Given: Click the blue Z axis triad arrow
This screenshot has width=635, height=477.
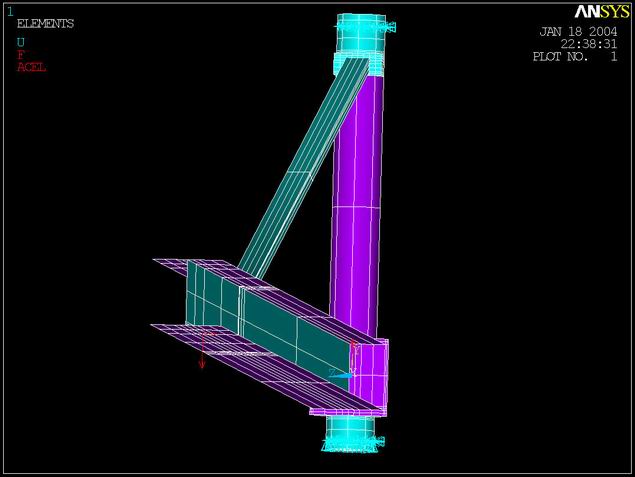Looking at the screenshot, I should coord(341,375).
